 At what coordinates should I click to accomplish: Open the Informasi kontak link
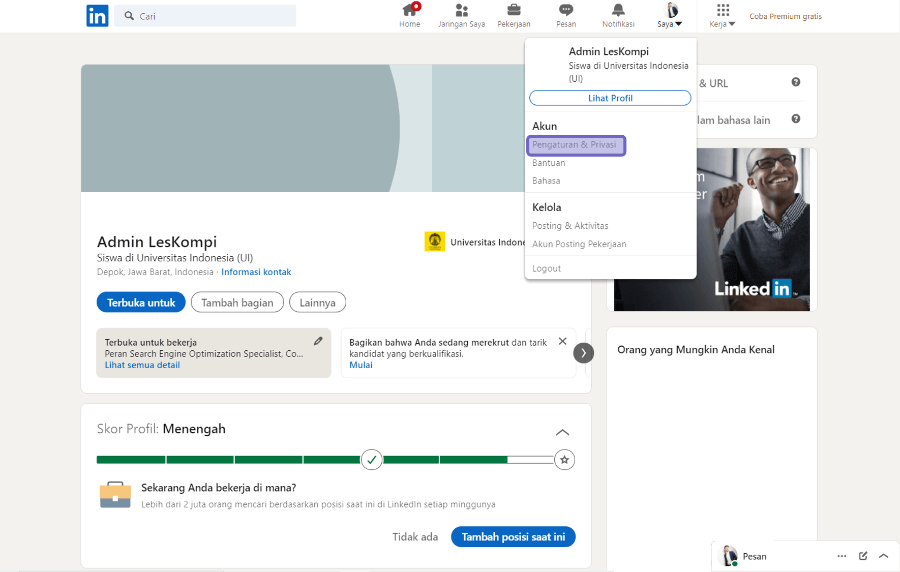click(256, 272)
